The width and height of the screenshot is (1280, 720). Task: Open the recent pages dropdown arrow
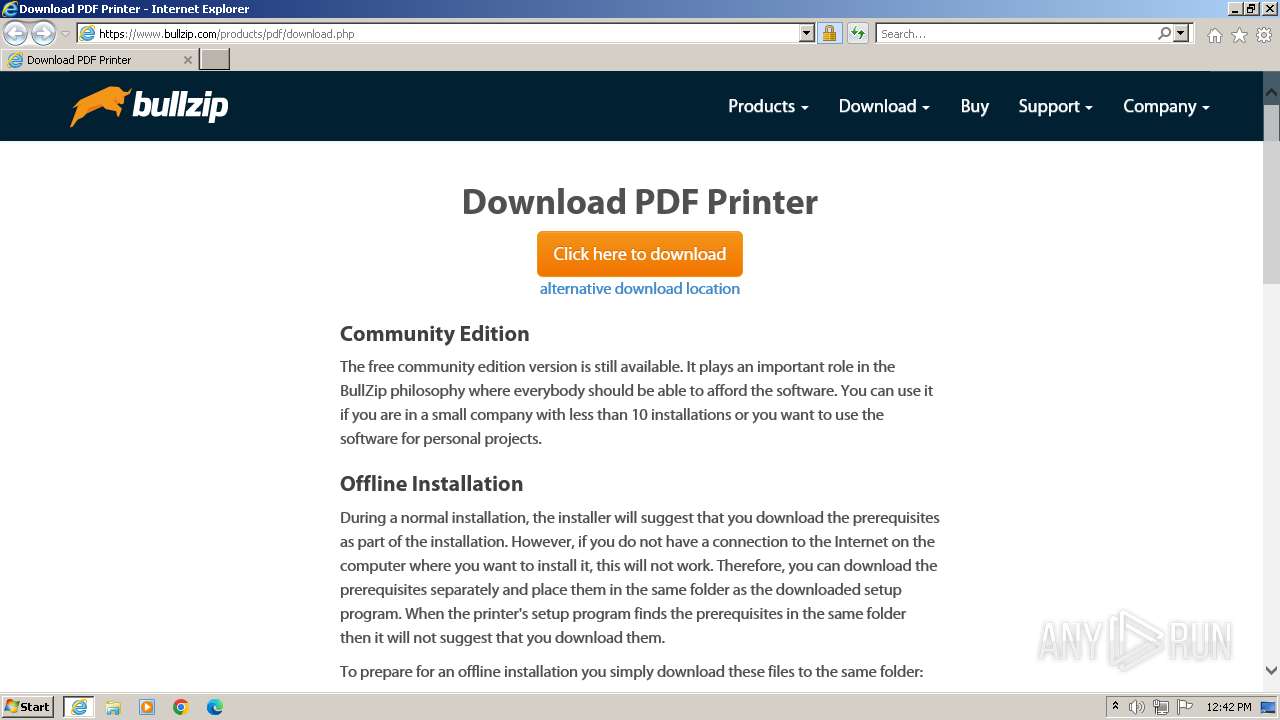pos(65,34)
